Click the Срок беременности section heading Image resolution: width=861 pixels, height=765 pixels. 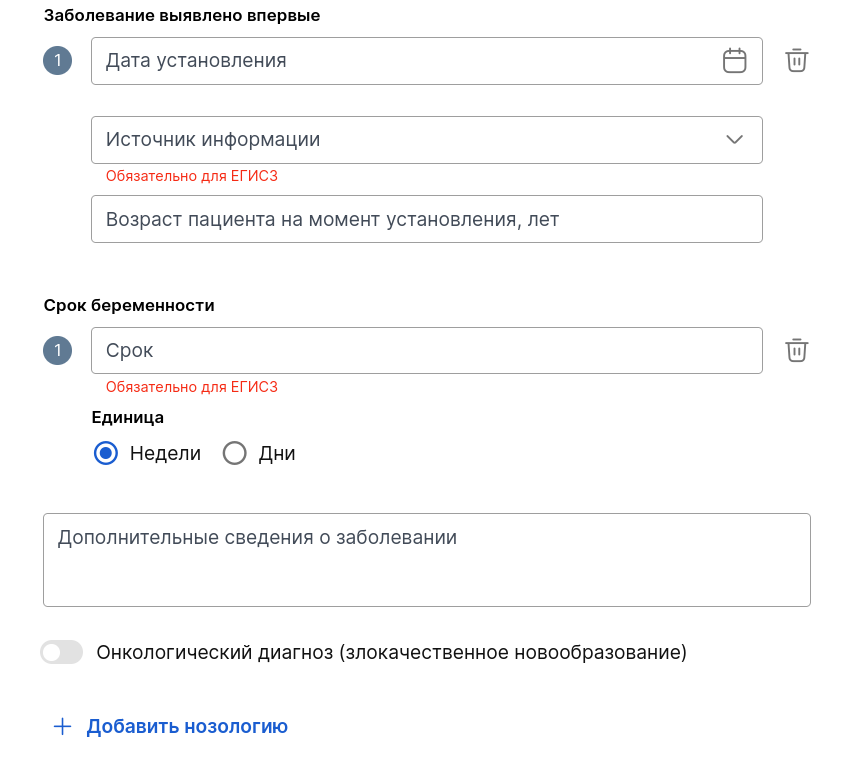point(129,305)
